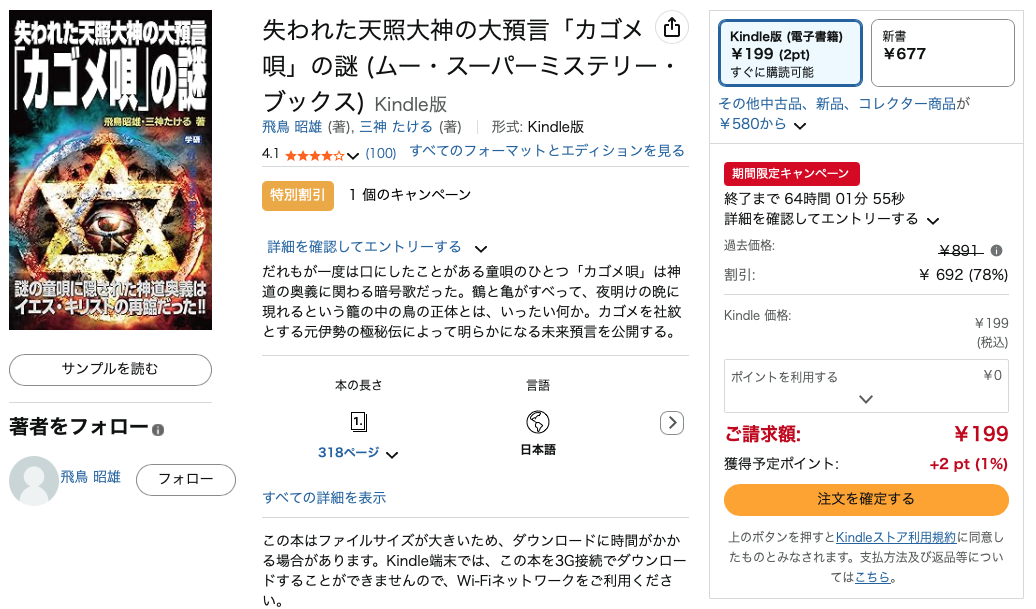Viewport: 1036px width, 609px height.
Task: Follow author with the フォロー button
Action: (x=186, y=479)
